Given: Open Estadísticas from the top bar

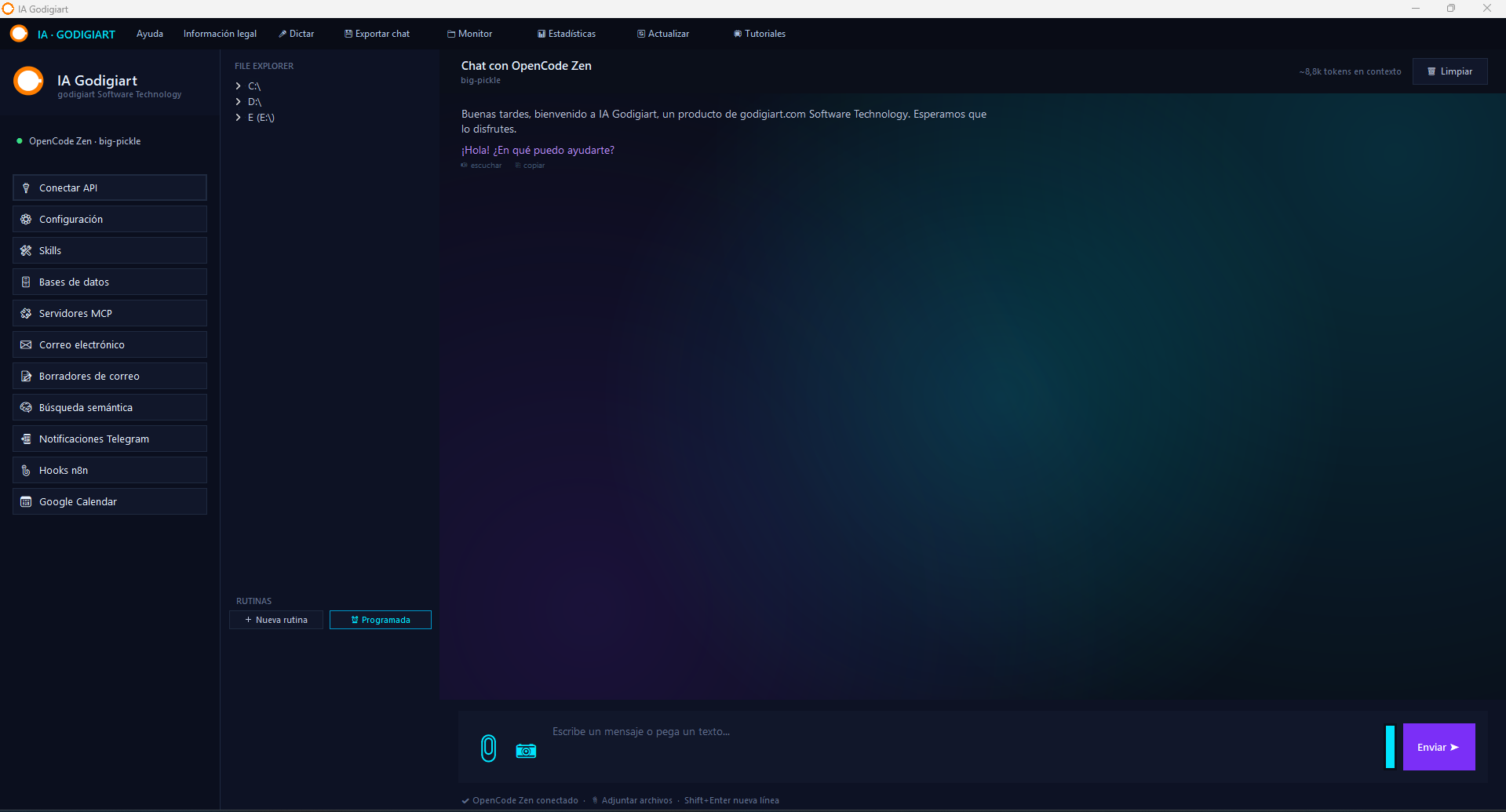Looking at the screenshot, I should click(567, 34).
